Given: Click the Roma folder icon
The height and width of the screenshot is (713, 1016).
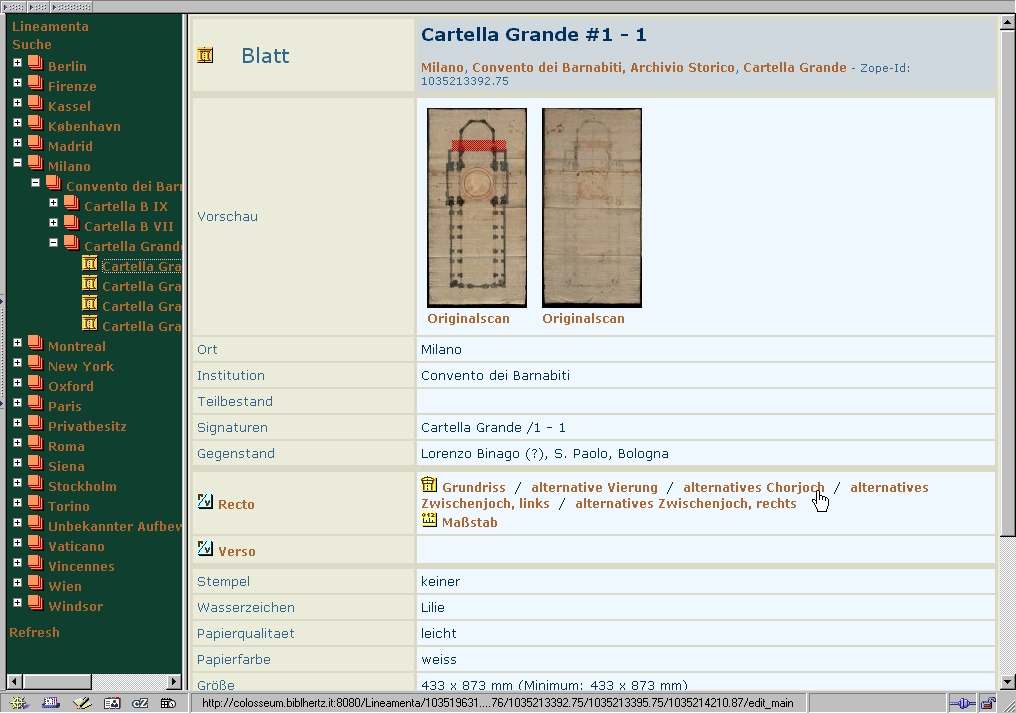Looking at the screenshot, I should (x=35, y=445).
